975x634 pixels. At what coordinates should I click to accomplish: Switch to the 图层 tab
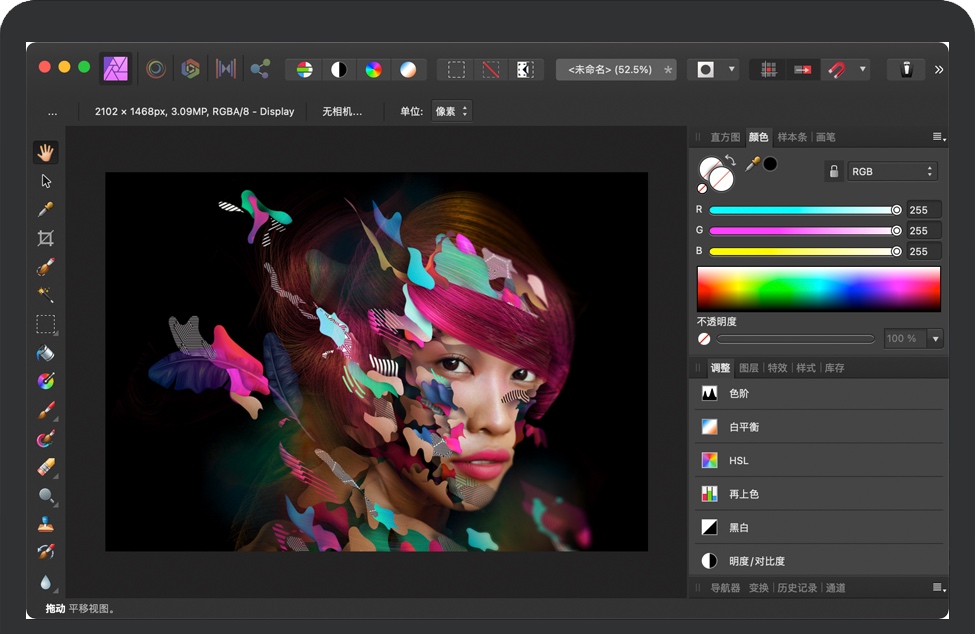[748, 368]
